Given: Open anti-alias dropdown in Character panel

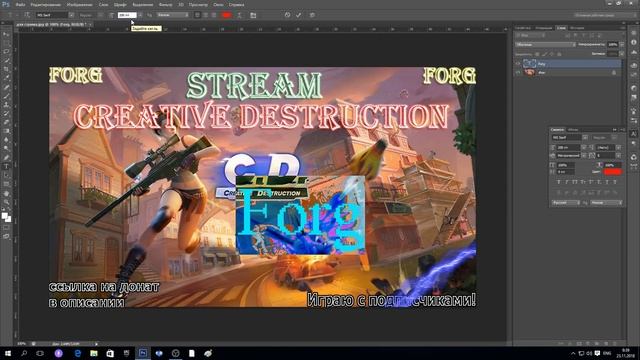Looking at the screenshot, I should tap(607, 202).
